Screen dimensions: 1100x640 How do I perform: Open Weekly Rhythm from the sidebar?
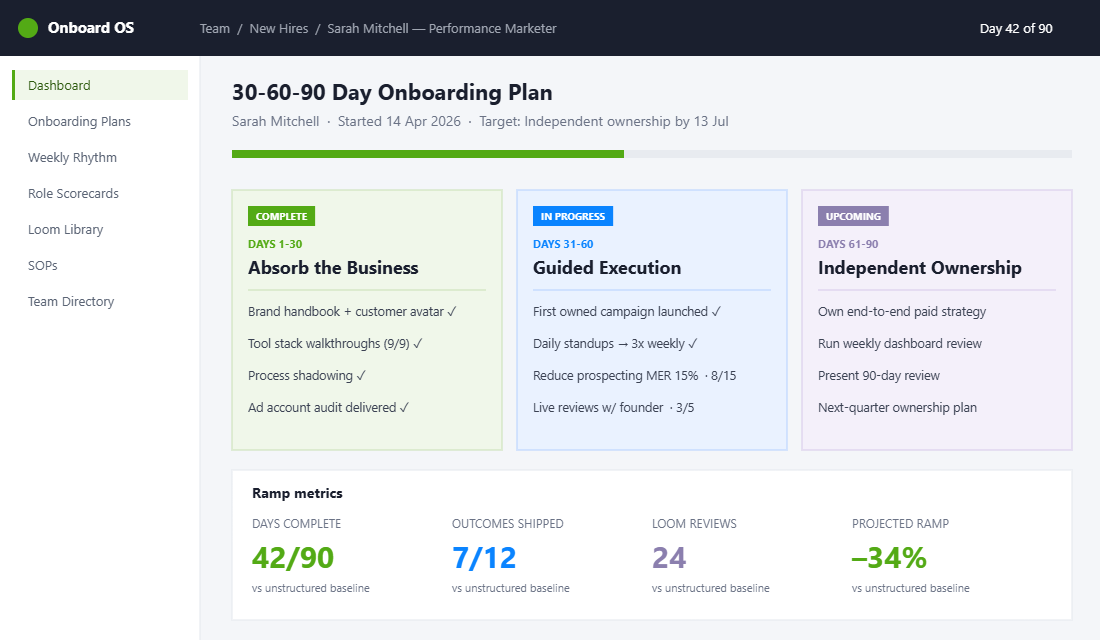point(72,157)
